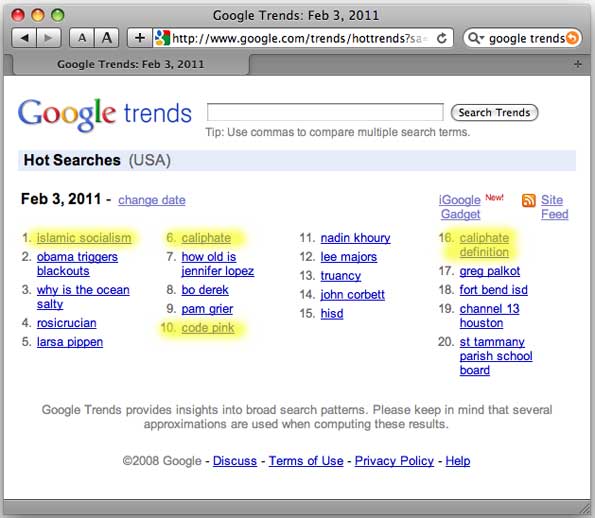The height and width of the screenshot is (518, 595).
Task: Click the address bar URL field
Action: tap(296, 38)
